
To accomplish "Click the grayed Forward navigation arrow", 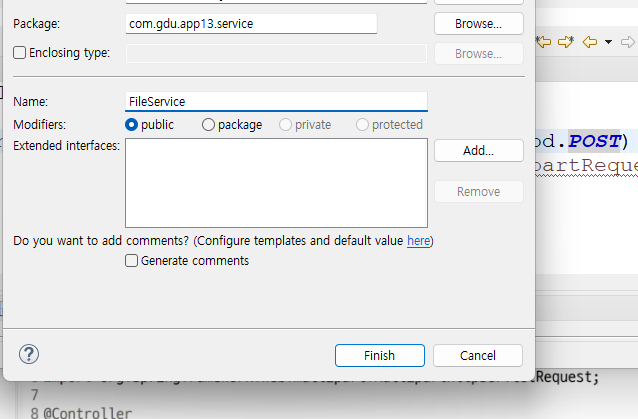I will click(628, 42).
